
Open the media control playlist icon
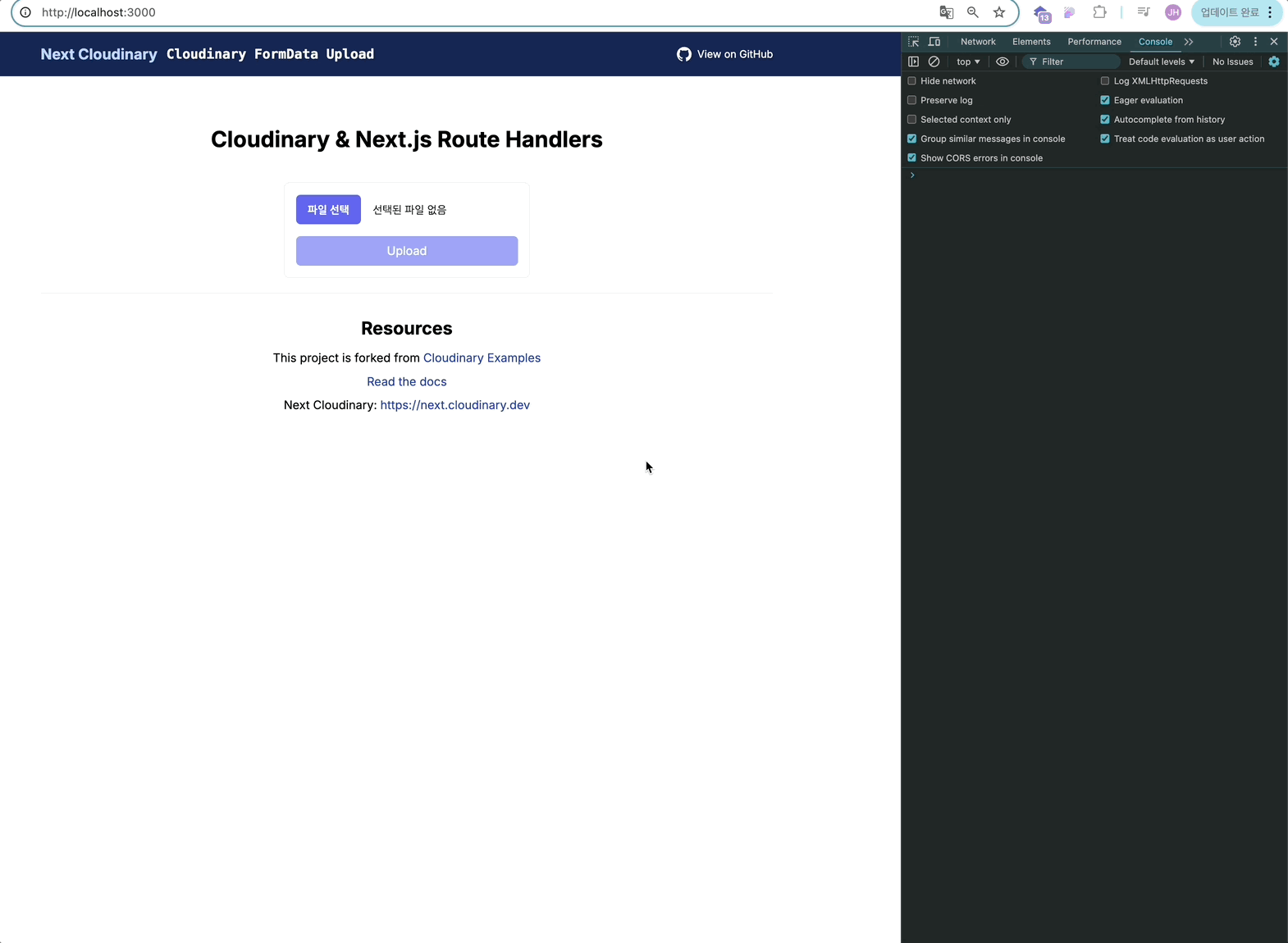pyautogui.click(x=1143, y=12)
